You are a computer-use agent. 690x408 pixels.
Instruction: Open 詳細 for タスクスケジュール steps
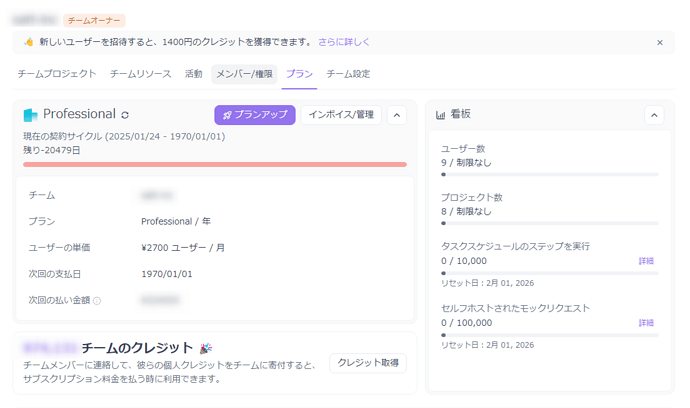[646, 261]
